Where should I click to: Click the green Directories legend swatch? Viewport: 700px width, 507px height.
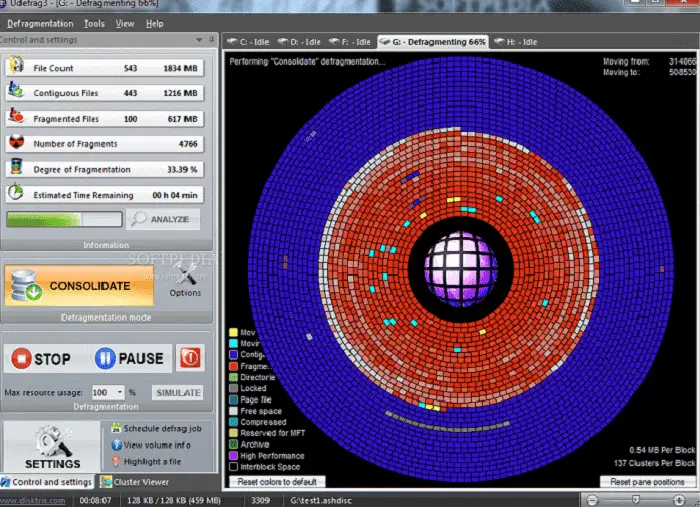(x=233, y=377)
